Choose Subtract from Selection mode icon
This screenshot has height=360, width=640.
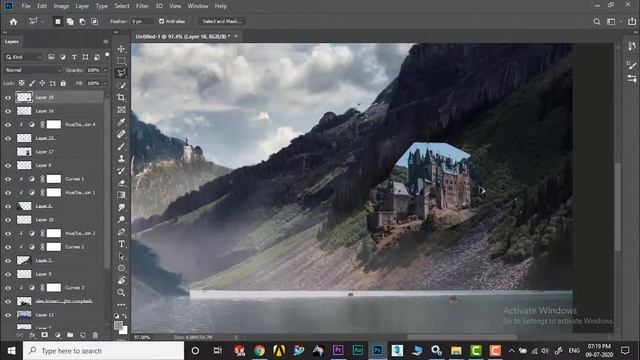pyautogui.click(x=82, y=21)
